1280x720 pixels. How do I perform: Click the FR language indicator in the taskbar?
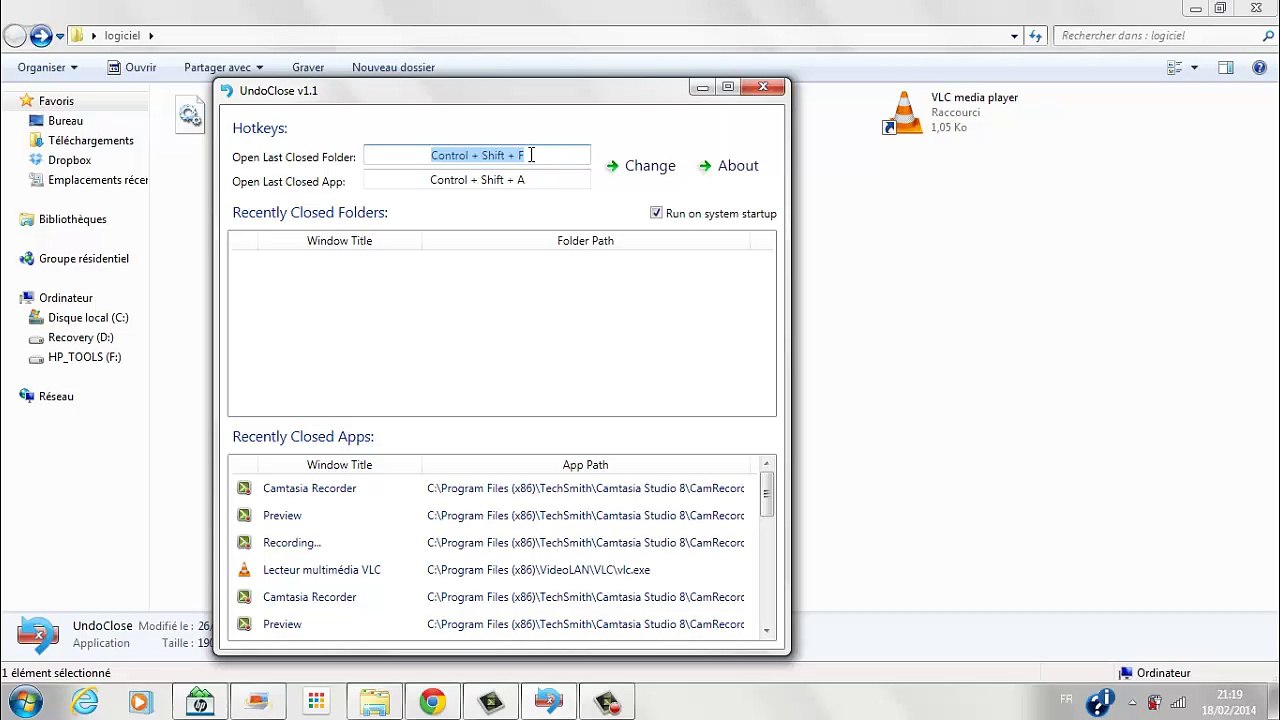click(1066, 699)
